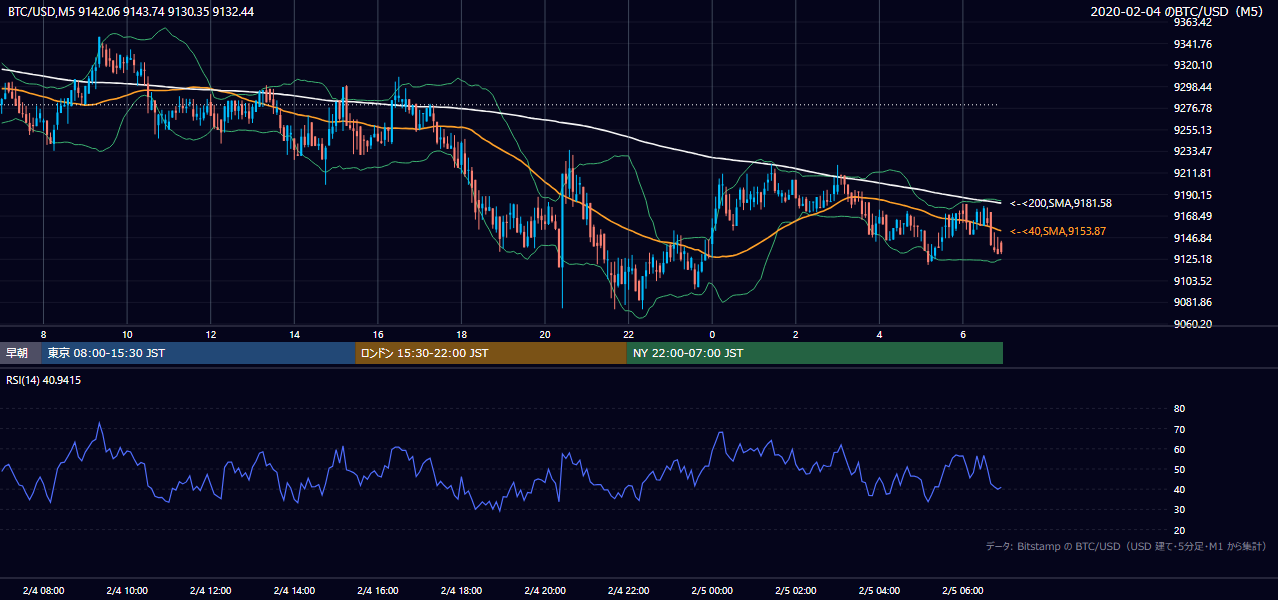Click price axis label 9190.15
Image resolution: width=1278 pixels, height=600 pixels.
1193,195
